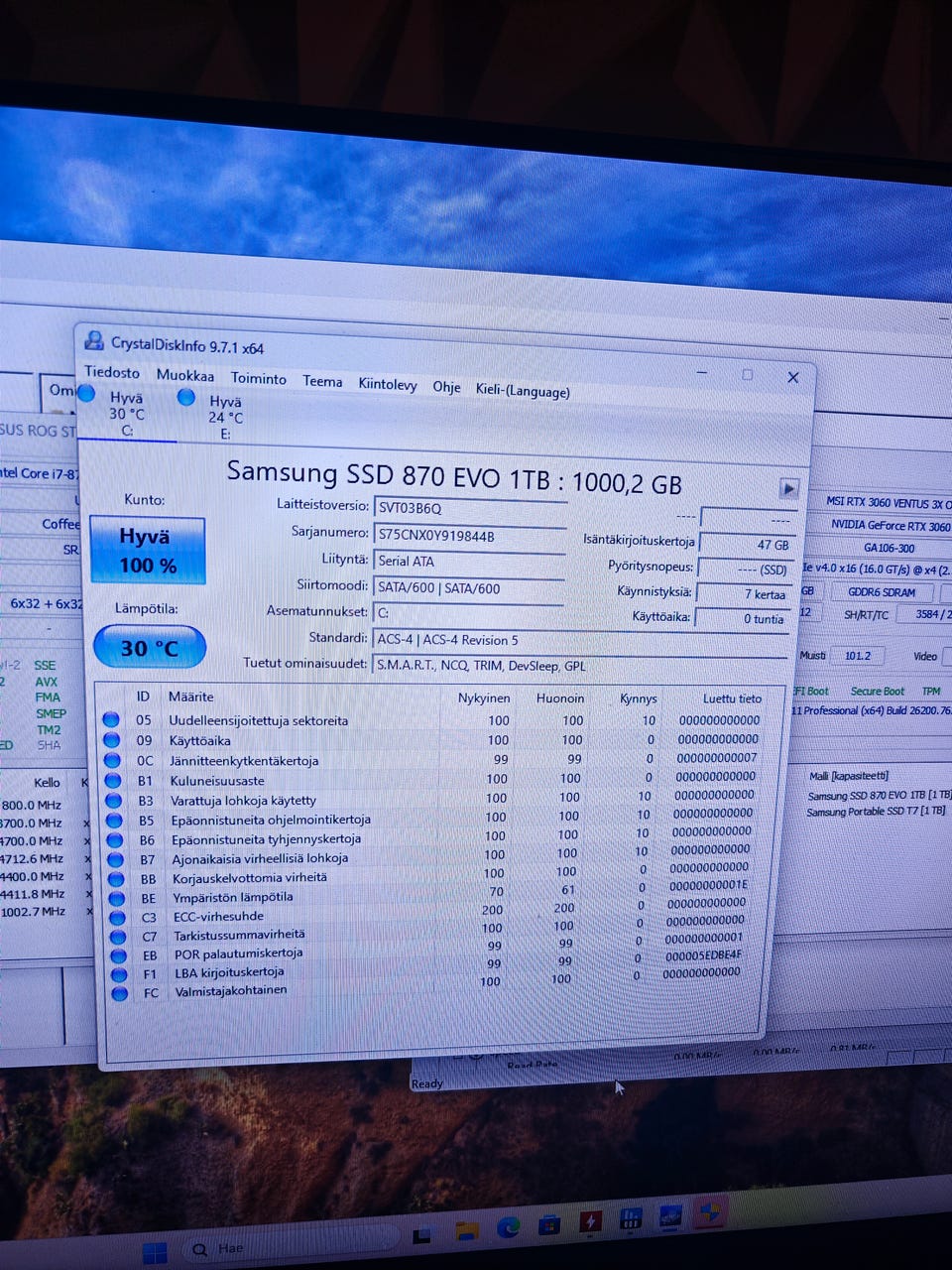The height and width of the screenshot is (1270, 952).
Task: Click the status icon for attribute B6
Action: click(114, 839)
